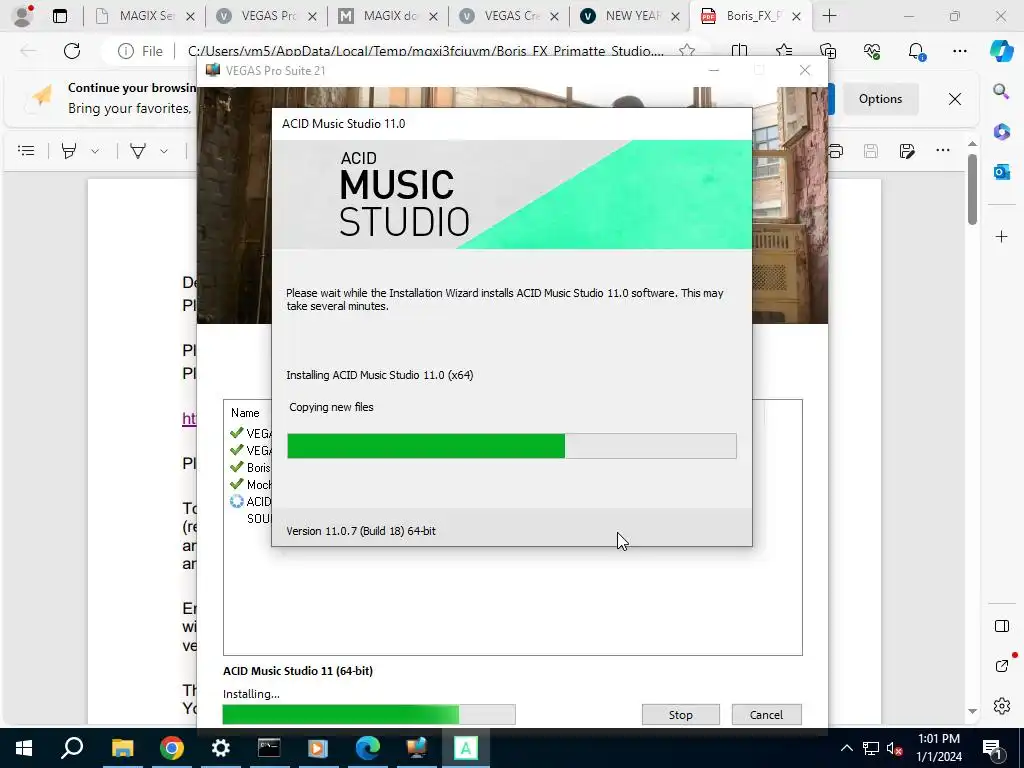The width and height of the screenshot is (1024, 768).
Task: Click the Options button in Edge banner
Action: tap(880, 99)
